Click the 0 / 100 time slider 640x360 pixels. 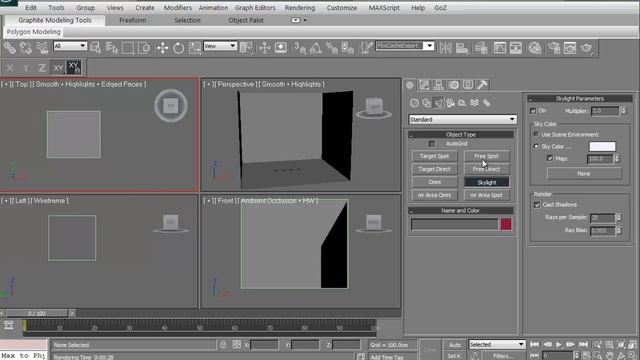(37, 313)
